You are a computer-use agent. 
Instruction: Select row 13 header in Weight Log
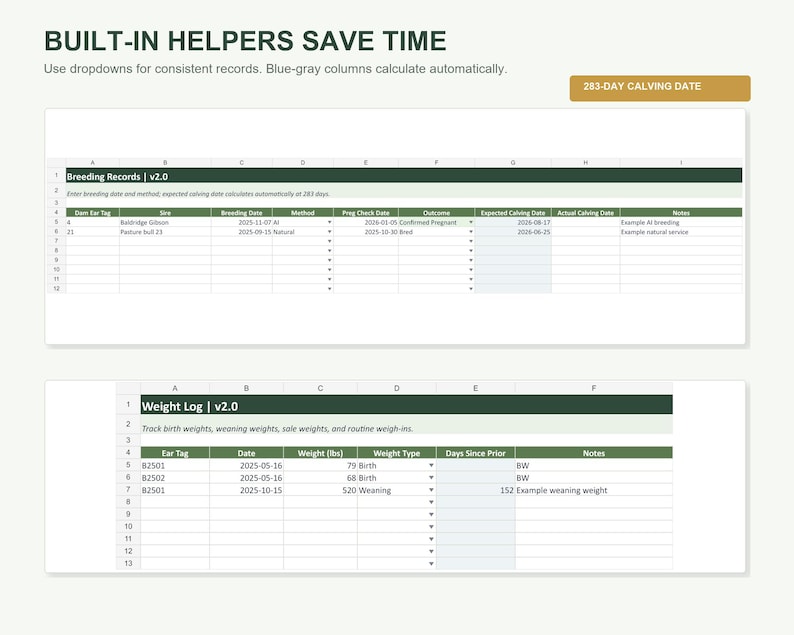[128, 563]
